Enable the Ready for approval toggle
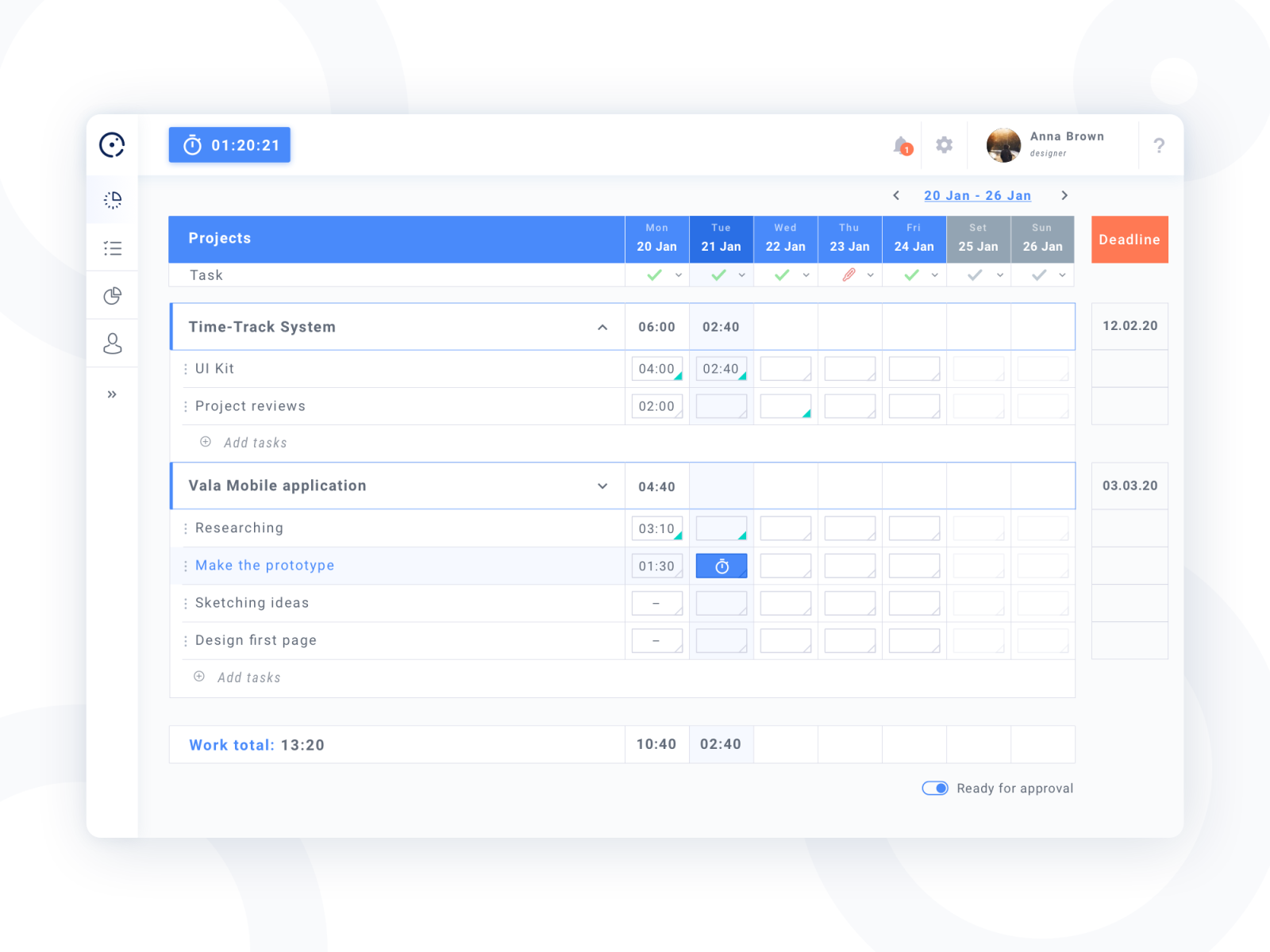The width and height of the screenshot is (1270, 952). tap(934, 788)
